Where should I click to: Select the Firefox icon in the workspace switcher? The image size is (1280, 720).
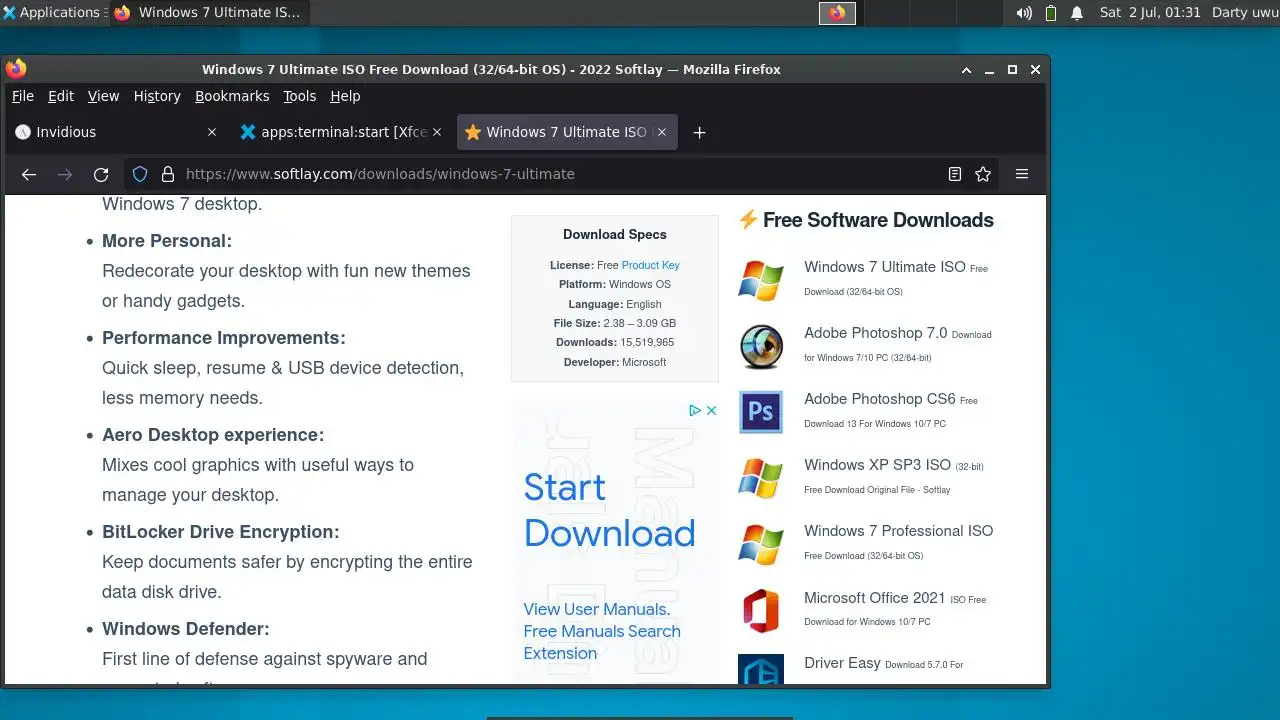[837, 13]
